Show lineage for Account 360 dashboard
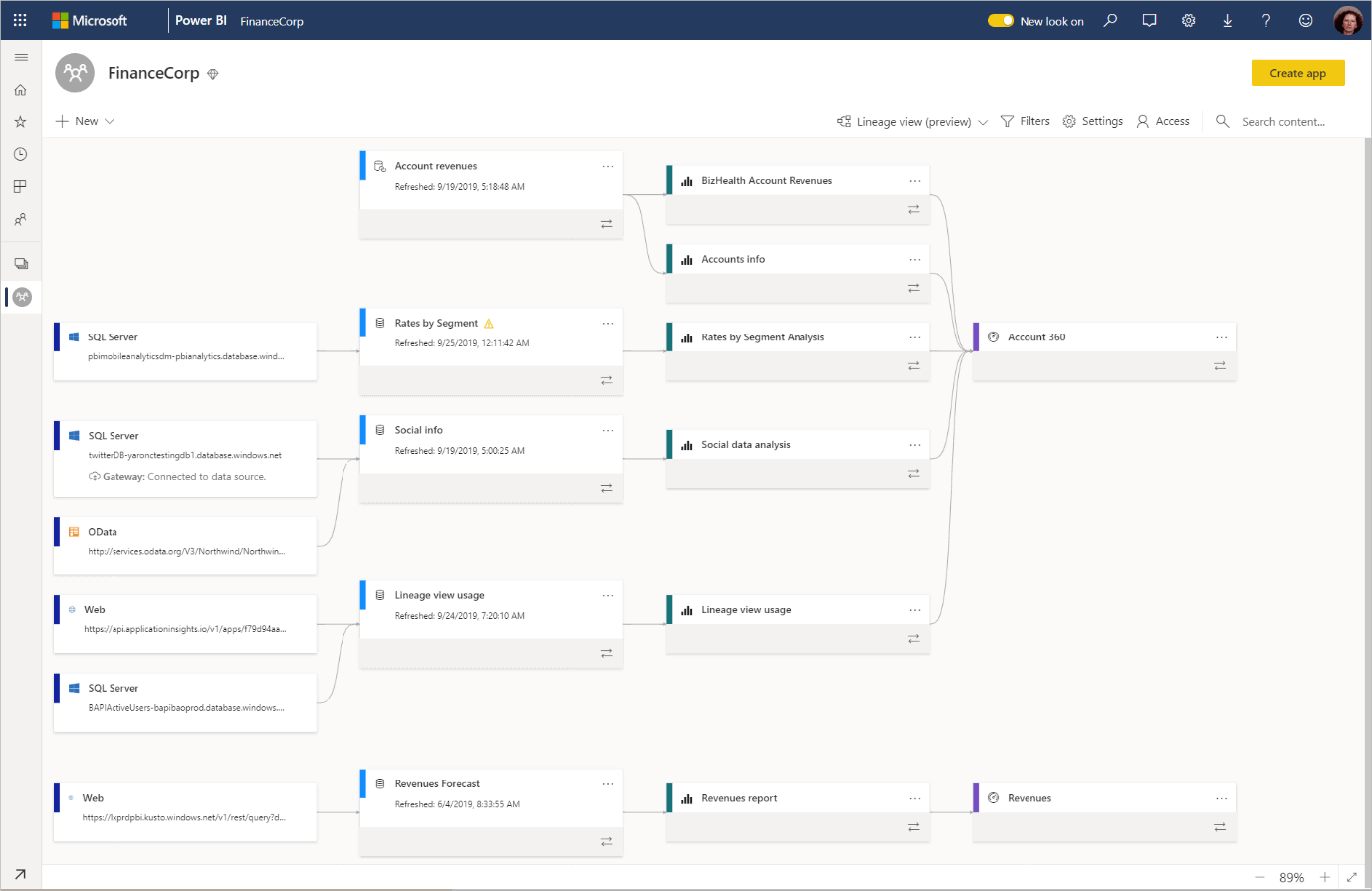 point(1220,366)
